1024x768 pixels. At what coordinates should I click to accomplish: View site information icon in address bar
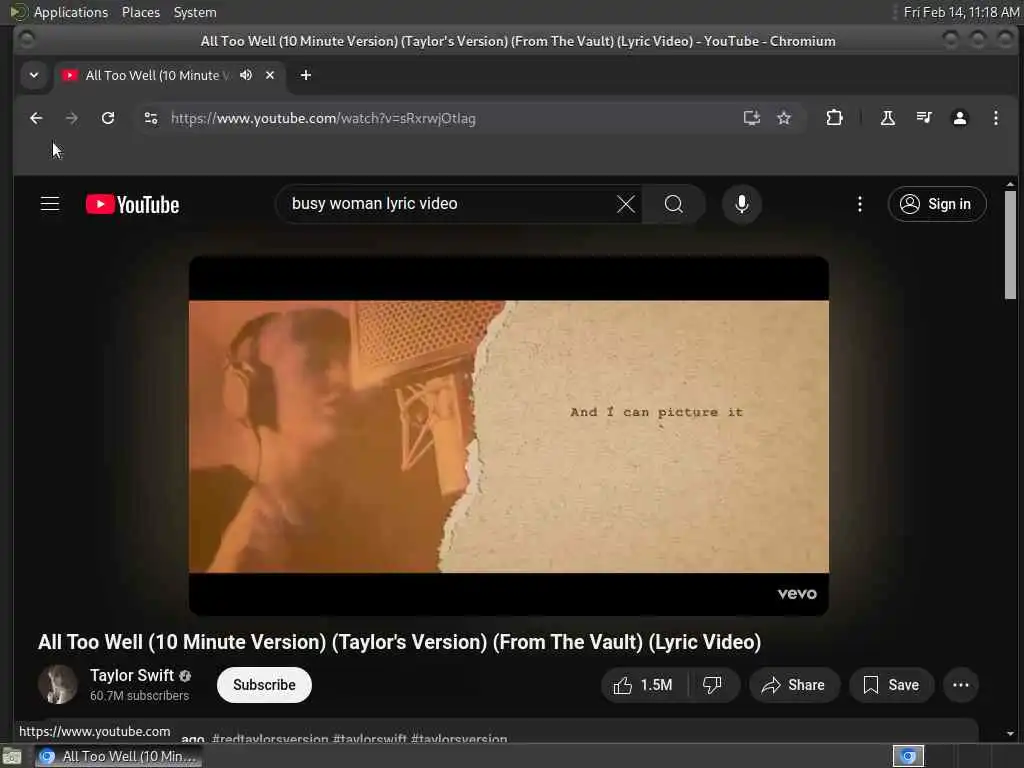point(151,118)
